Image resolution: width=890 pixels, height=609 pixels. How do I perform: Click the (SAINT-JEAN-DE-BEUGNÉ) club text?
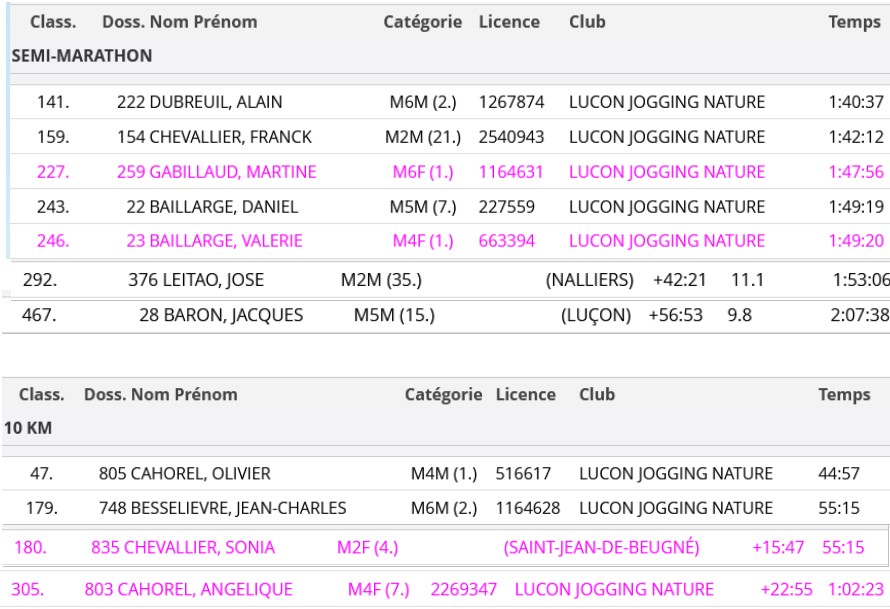[x=602, y=548]
